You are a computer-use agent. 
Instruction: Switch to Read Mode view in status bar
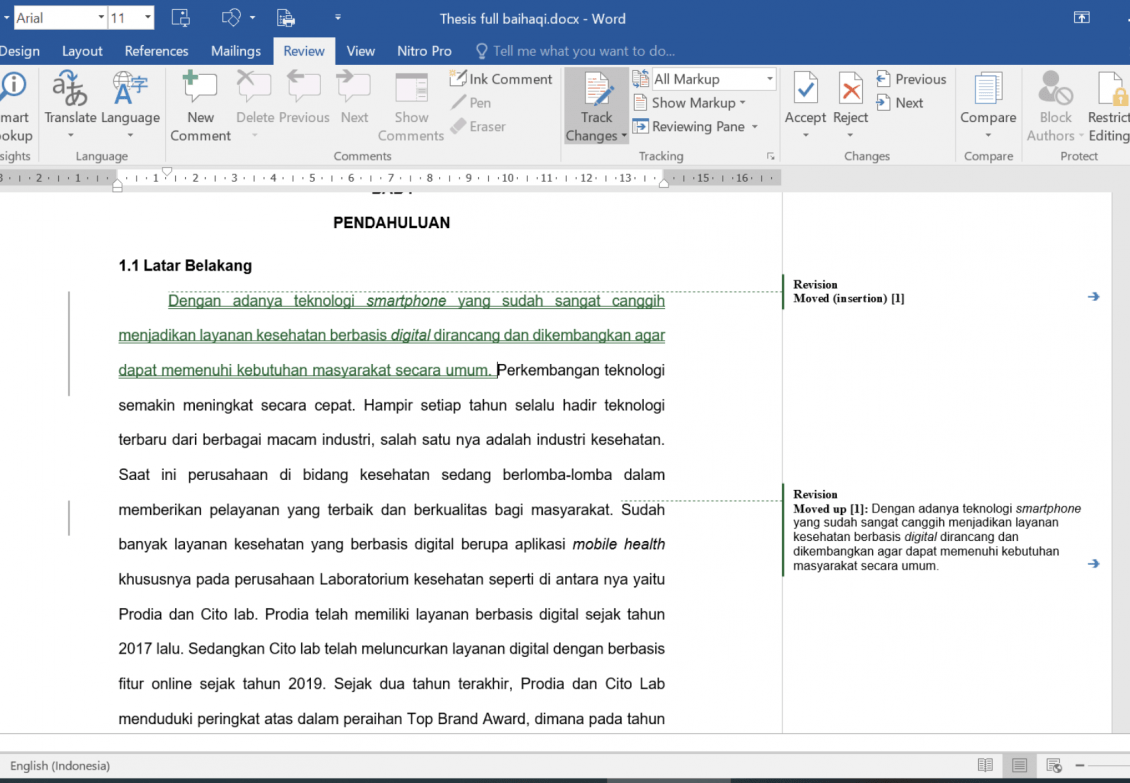coord(987,764)
